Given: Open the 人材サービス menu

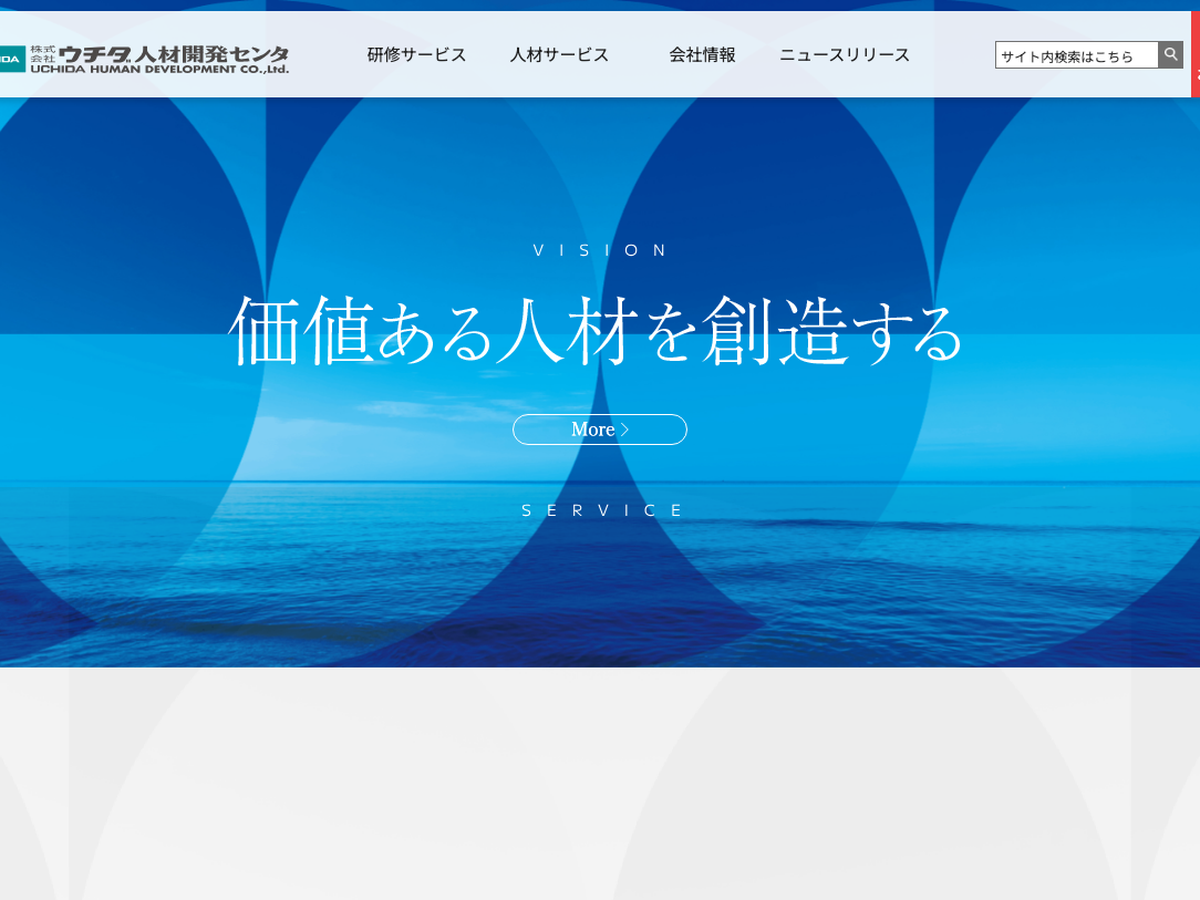Looking at the screenshot, I should [x=559, y=55].
